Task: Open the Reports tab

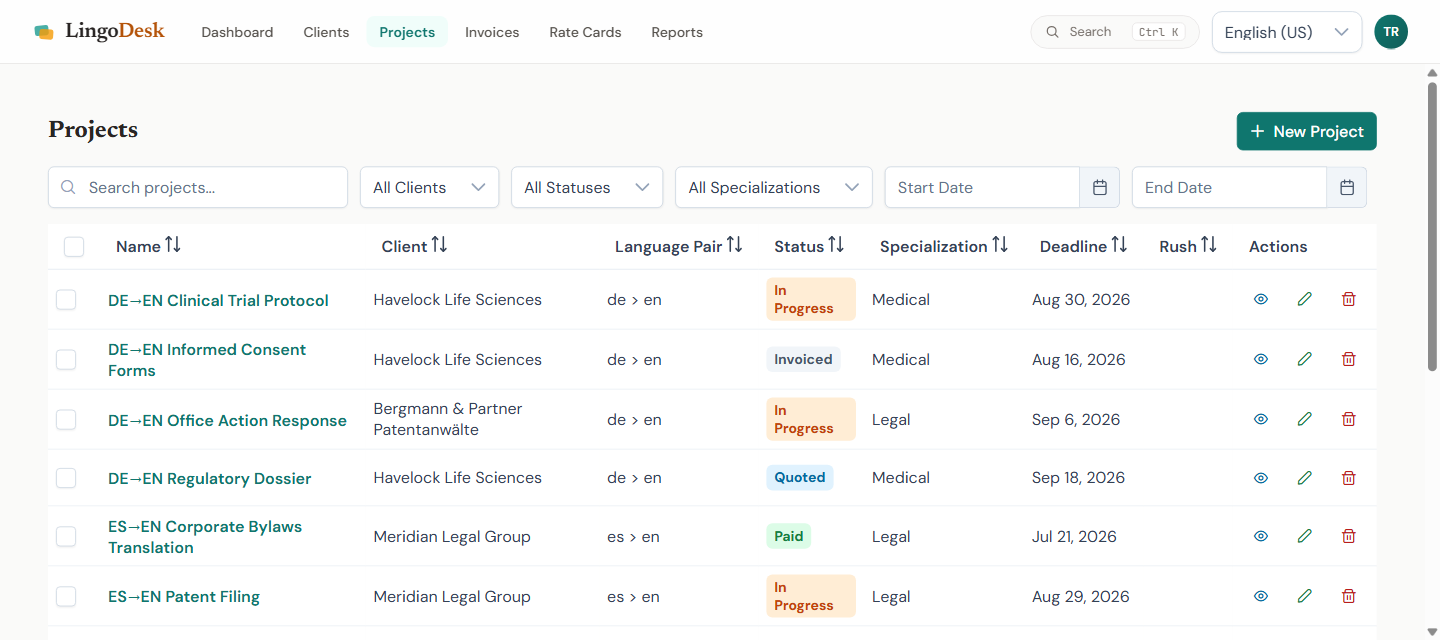Action: click(x=677, y=32)
